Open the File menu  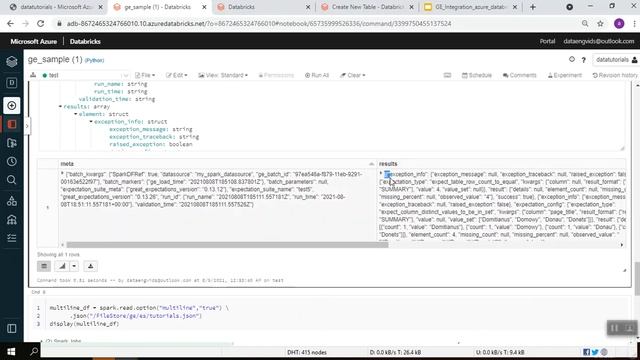pos(145,75)
